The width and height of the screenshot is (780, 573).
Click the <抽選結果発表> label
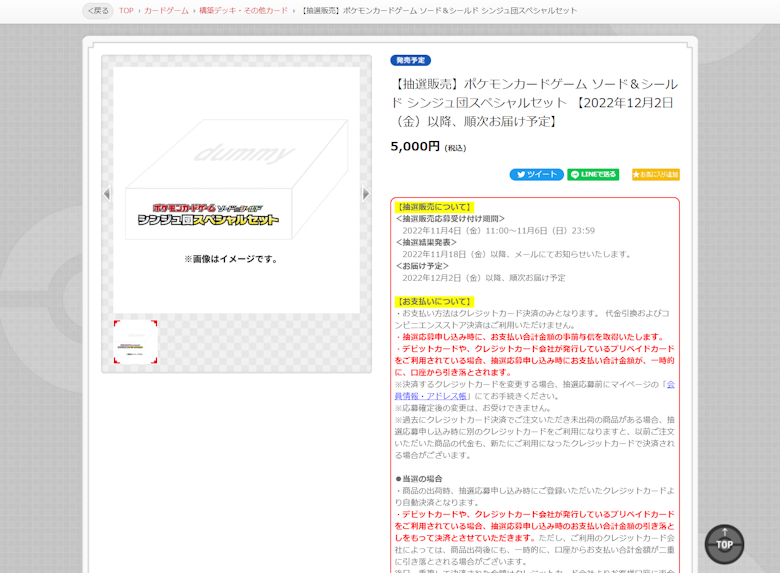[426, 242]
